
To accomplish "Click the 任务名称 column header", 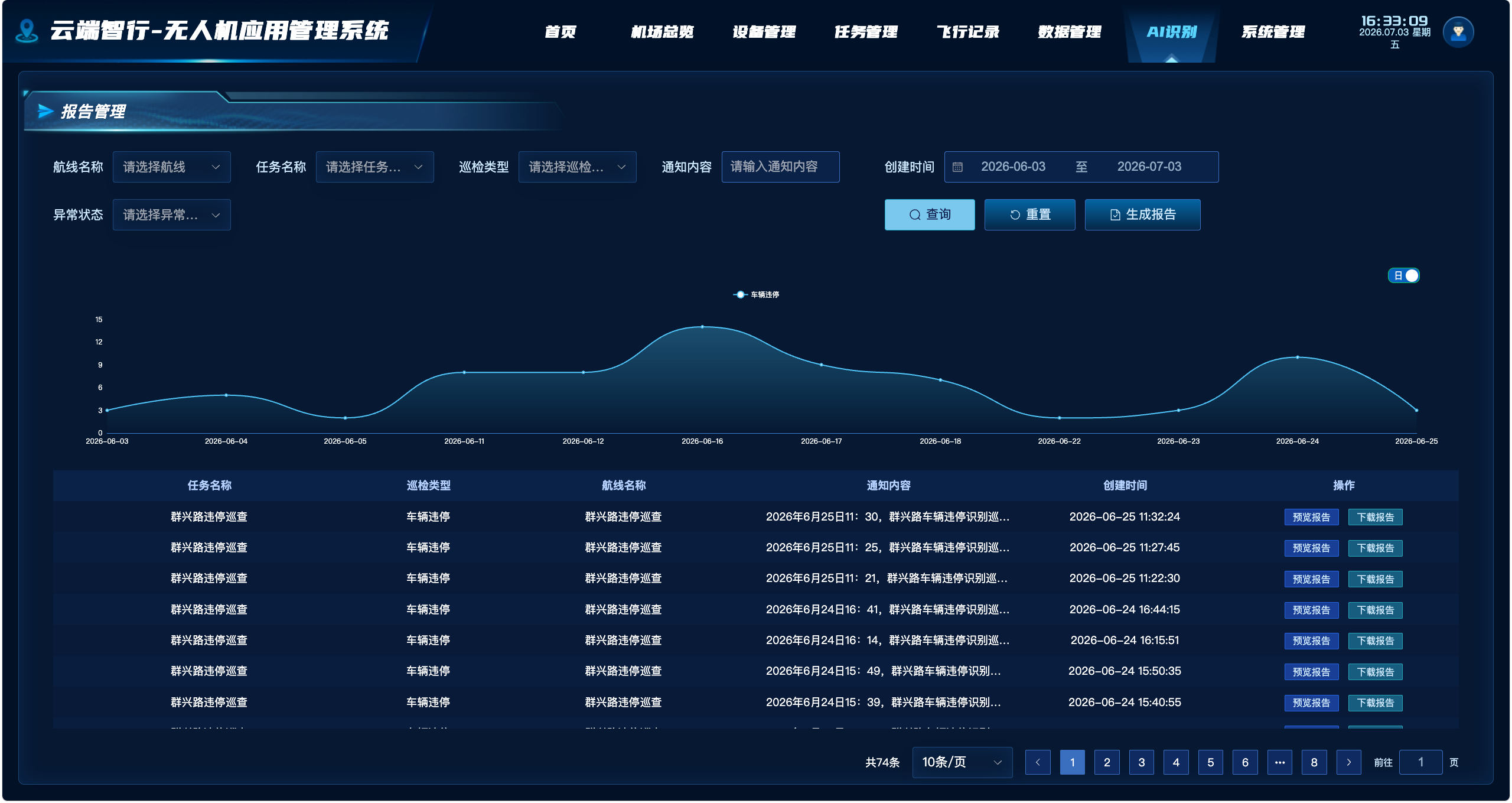I will pyautogui.click(x=209, y=486).
